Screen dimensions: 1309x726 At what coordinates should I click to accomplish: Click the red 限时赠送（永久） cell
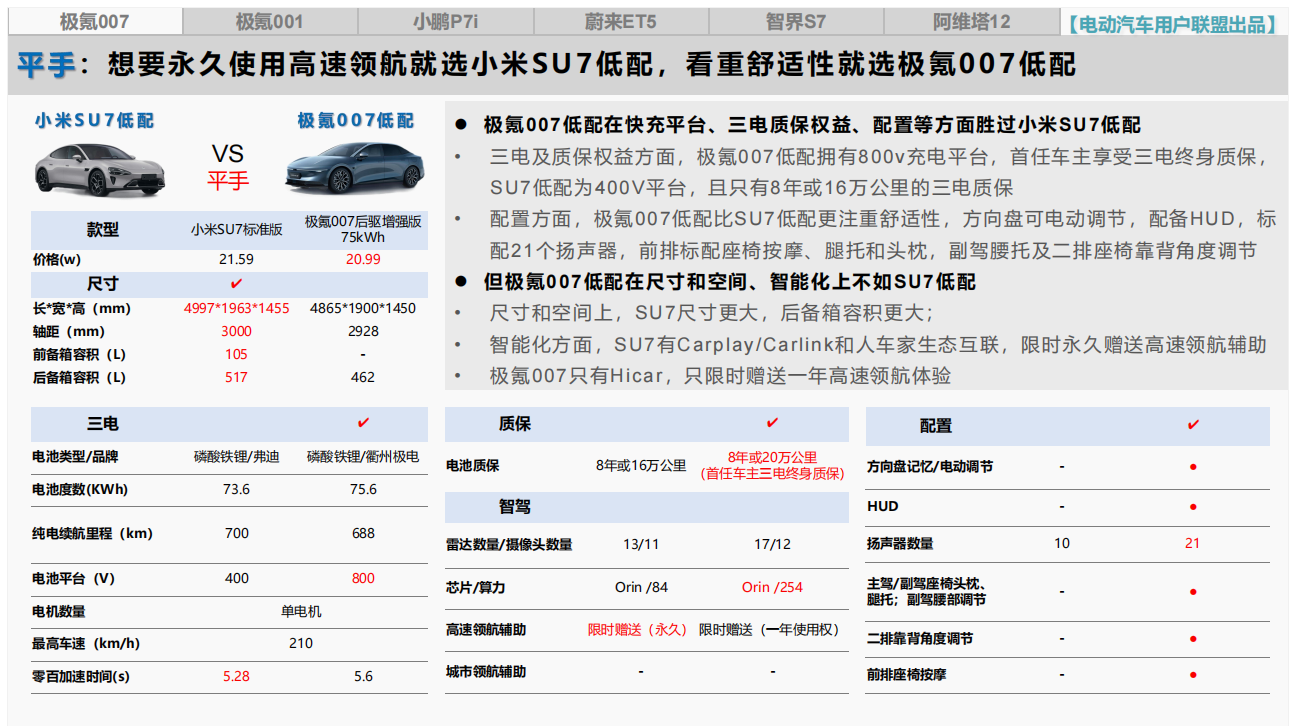638,630
